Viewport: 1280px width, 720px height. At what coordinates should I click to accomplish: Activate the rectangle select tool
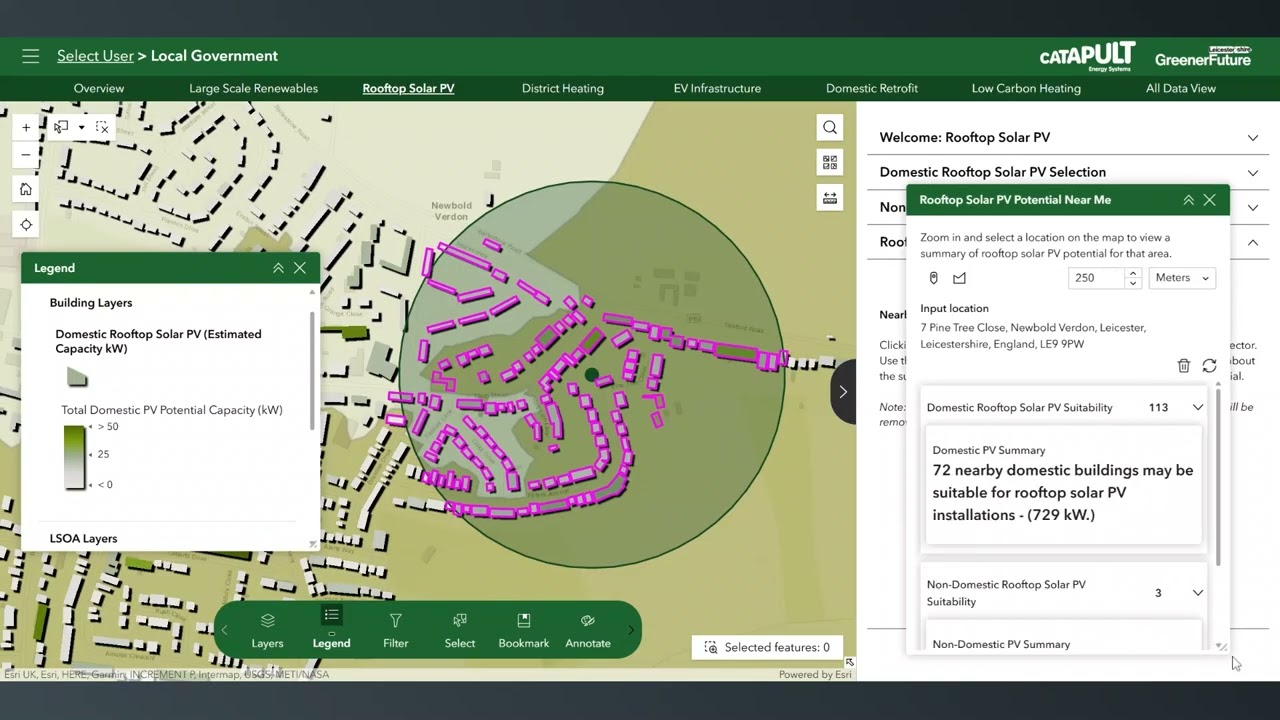tap(61, 127)
